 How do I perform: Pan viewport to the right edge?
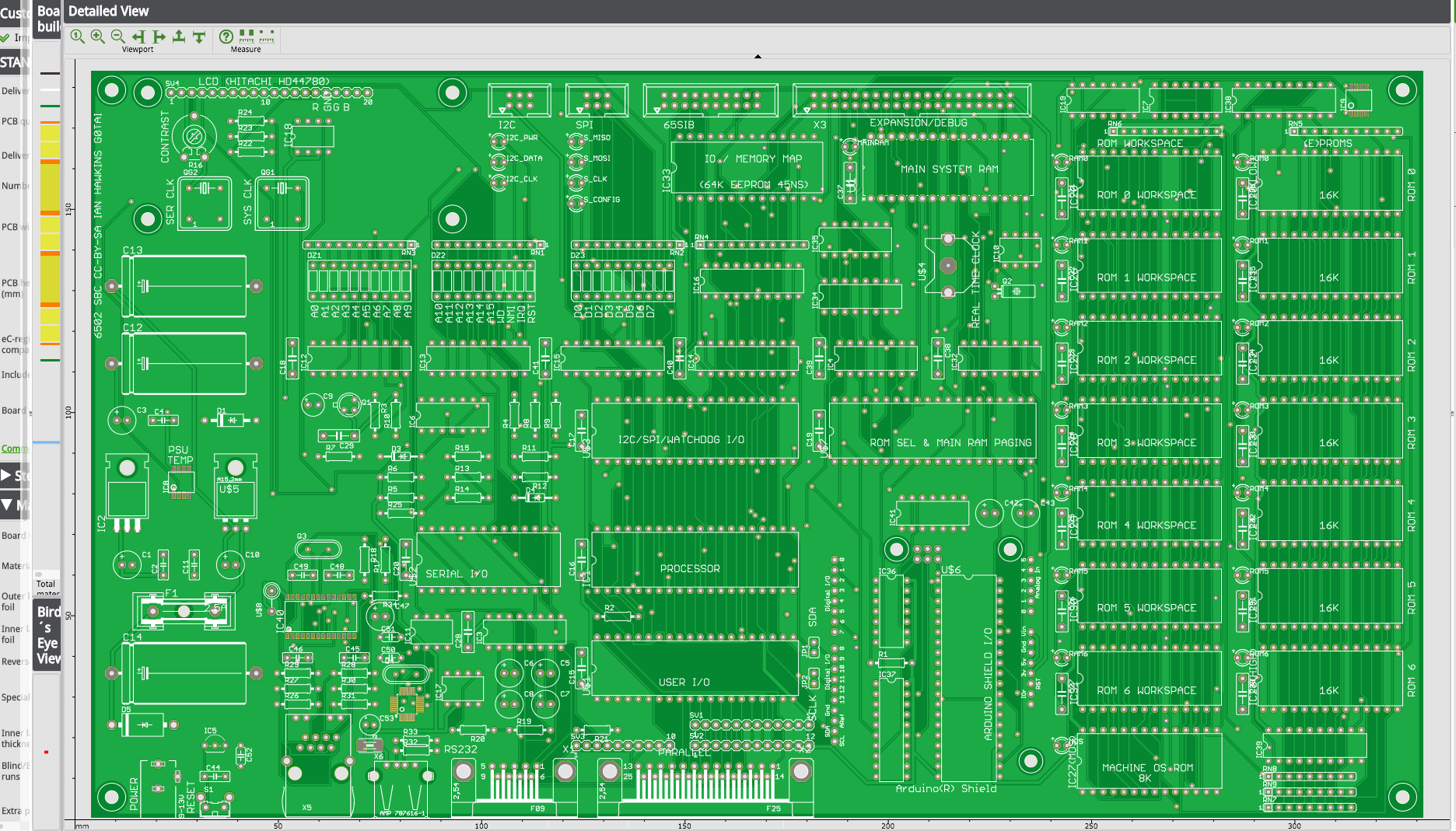click(159, 37)
